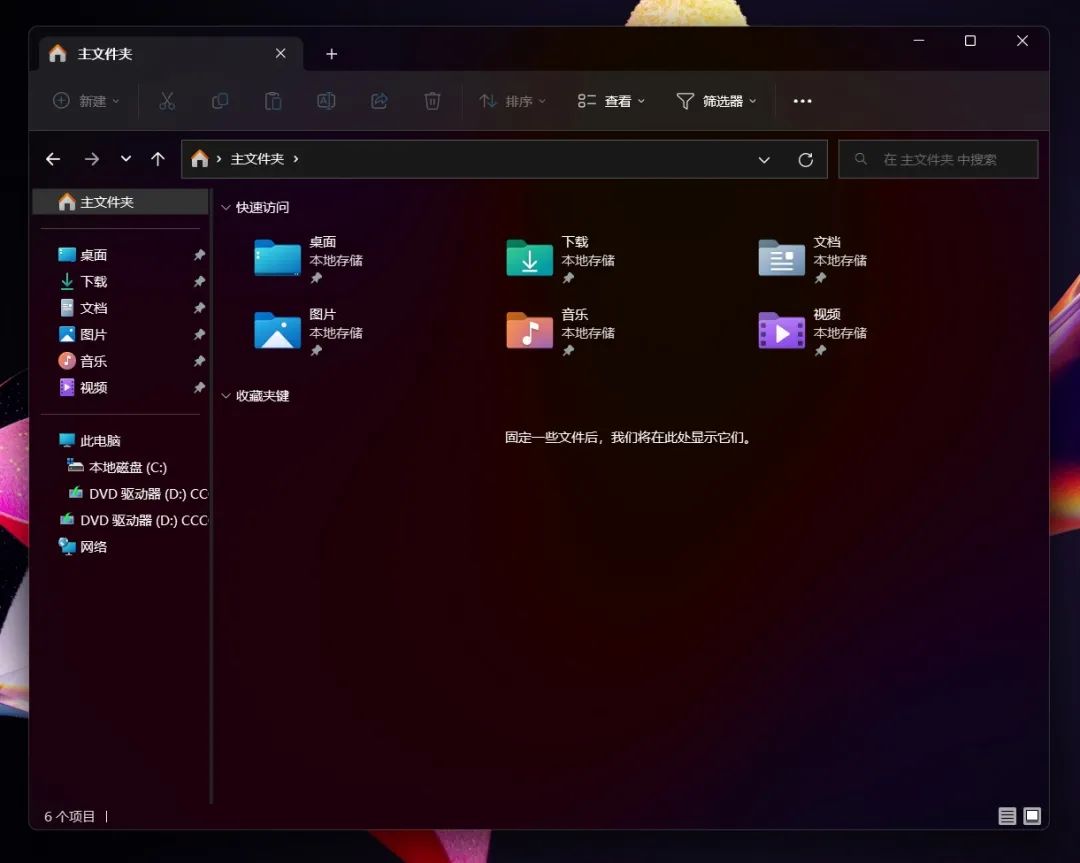Viewport: 1080px width, 863px height.
Task: Open the 音乐 folder in quick access
Action: (561, 332)
